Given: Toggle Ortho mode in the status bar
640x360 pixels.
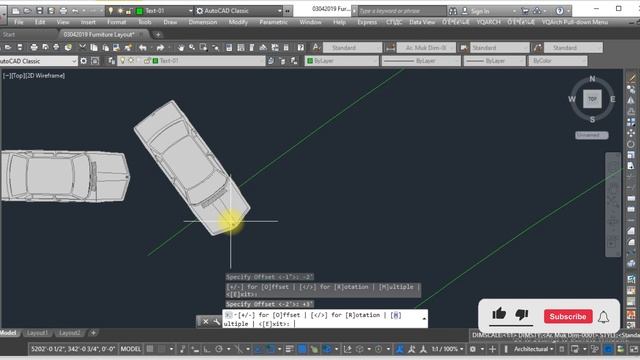Looking at the screenshot, I should tap(207, 349).
